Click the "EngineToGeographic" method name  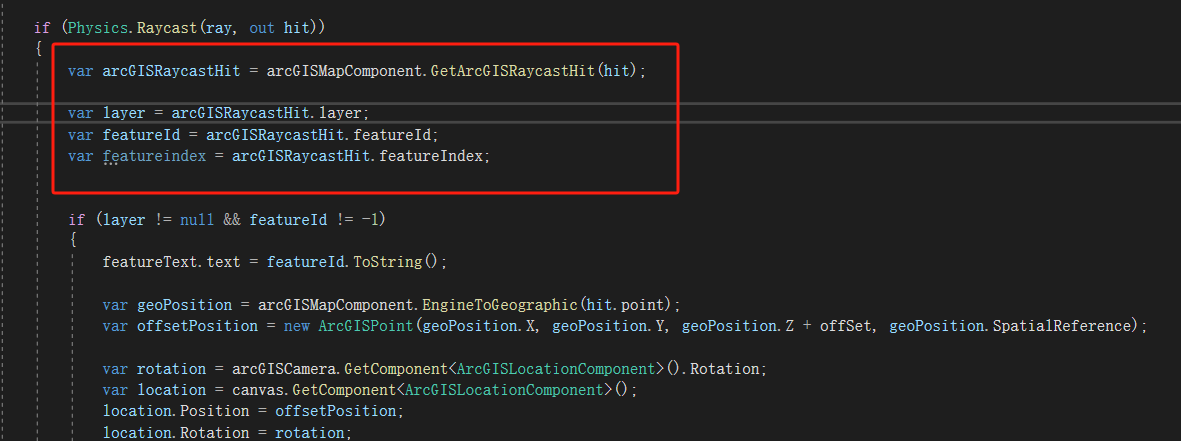coord(499,306)
